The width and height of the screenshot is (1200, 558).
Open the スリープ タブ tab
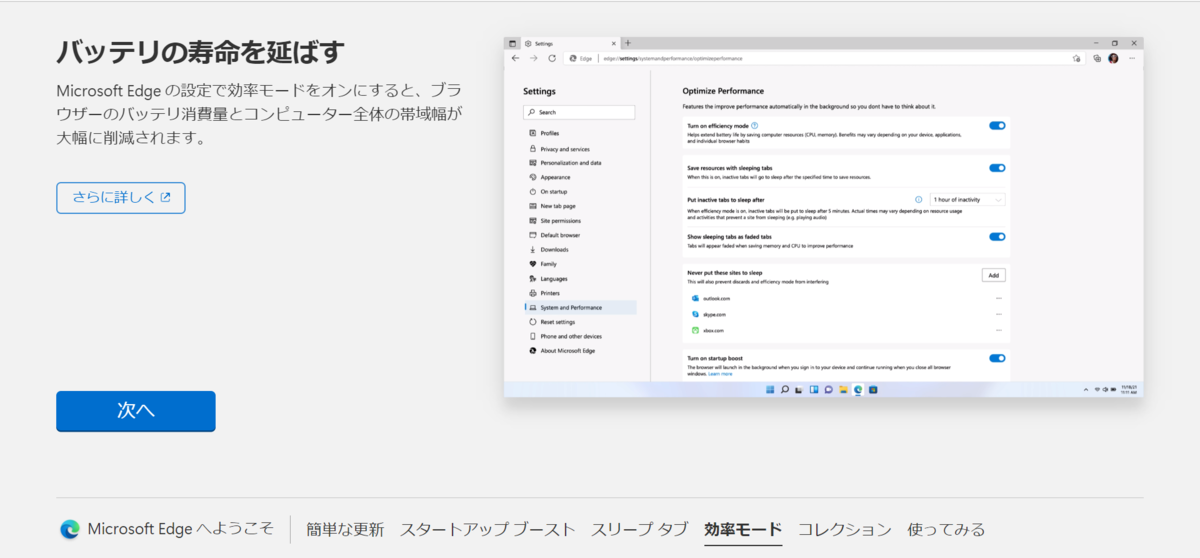click(x=640, y=529)
